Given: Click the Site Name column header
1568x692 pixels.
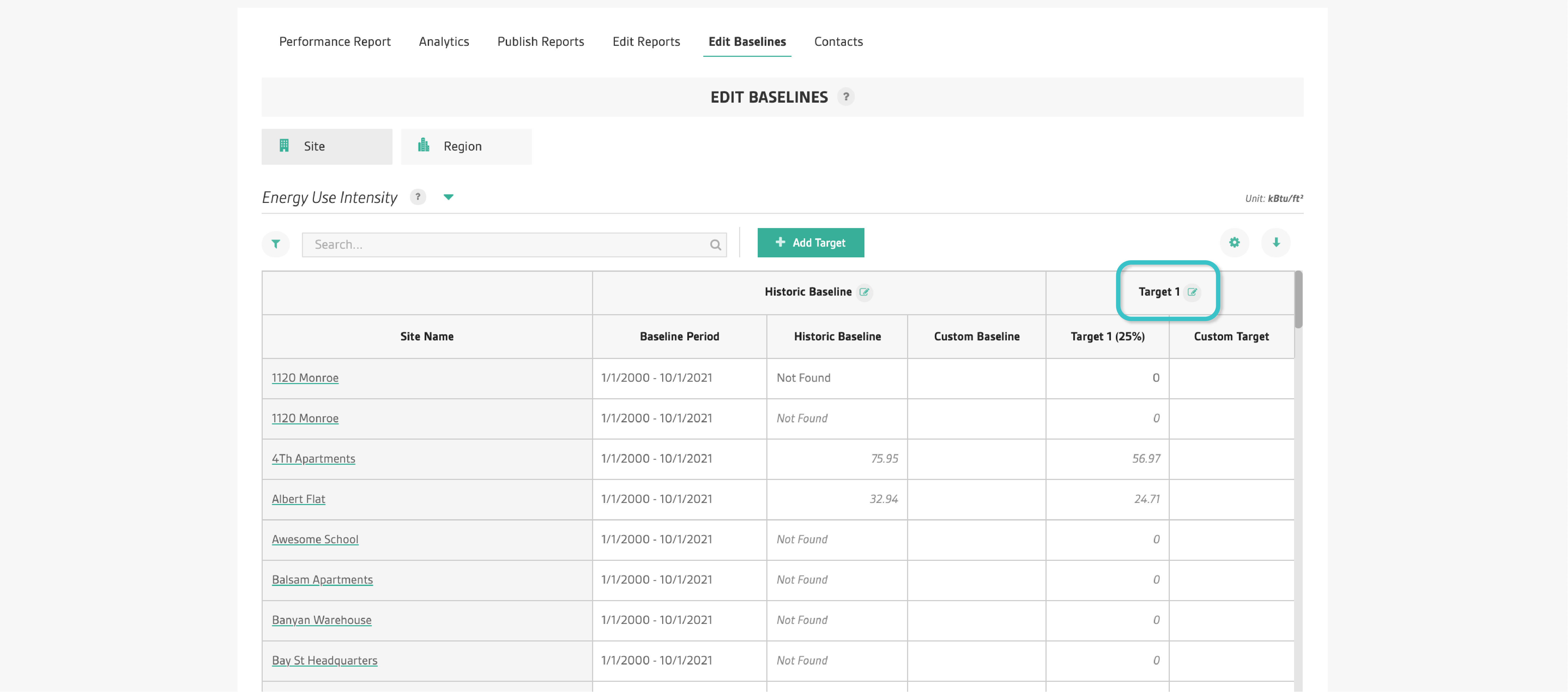Looking at the screenshot, I should click(427, 336).
